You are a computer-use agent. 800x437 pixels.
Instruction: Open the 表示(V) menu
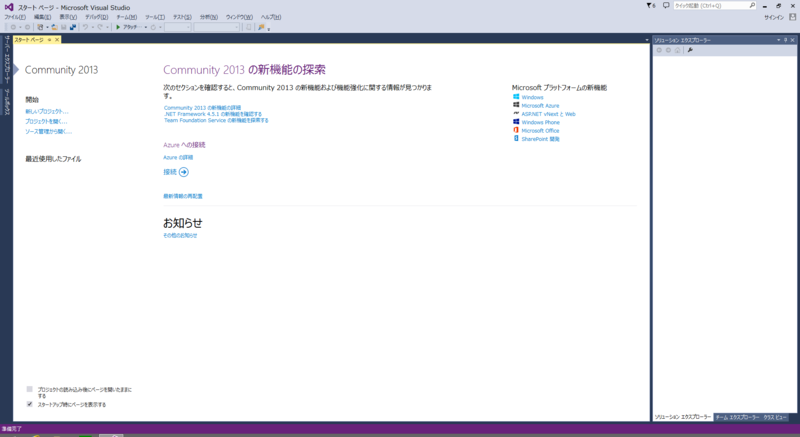[x=68, y=17]
